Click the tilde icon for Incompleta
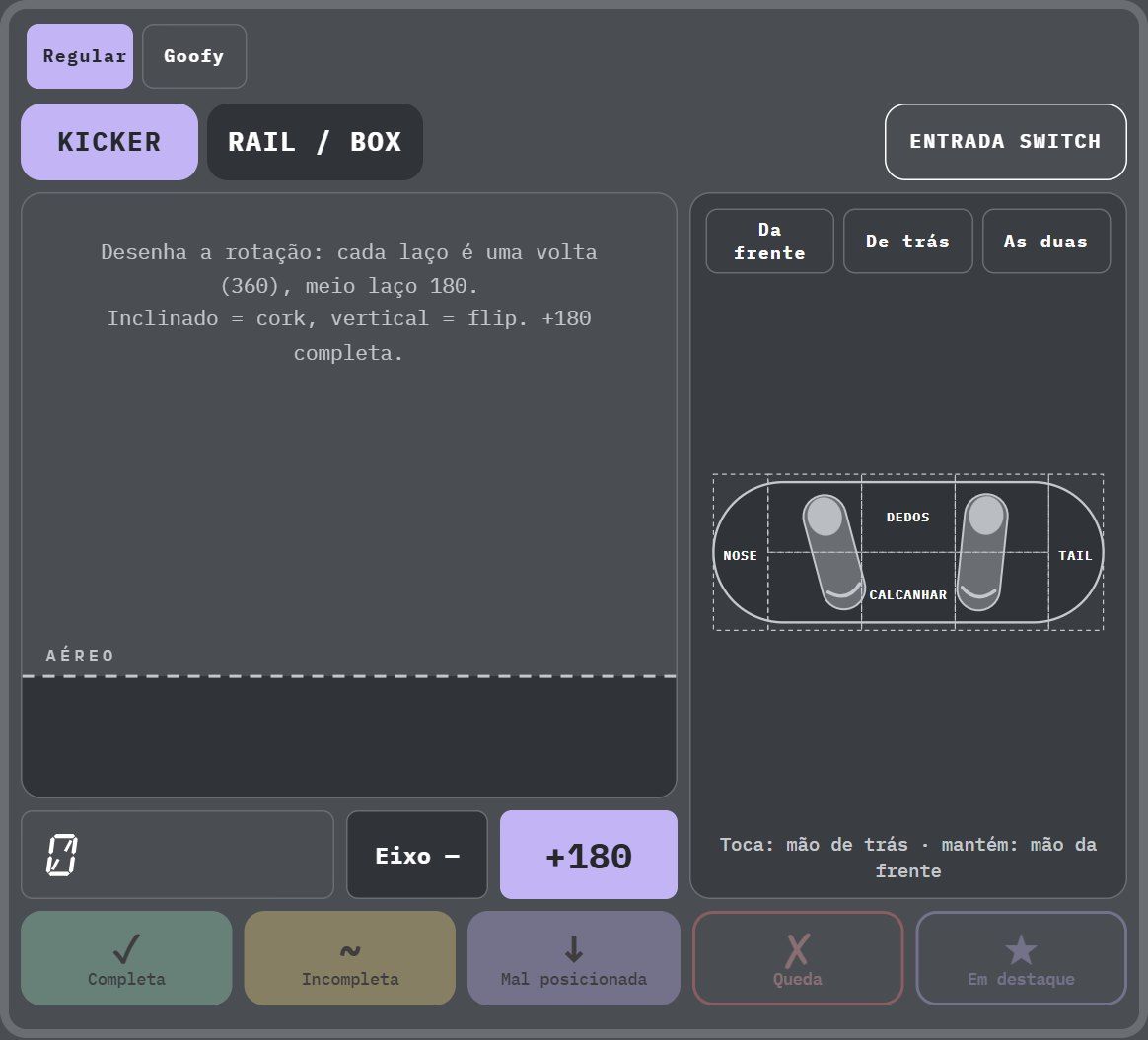 click(x=350, y=950)
